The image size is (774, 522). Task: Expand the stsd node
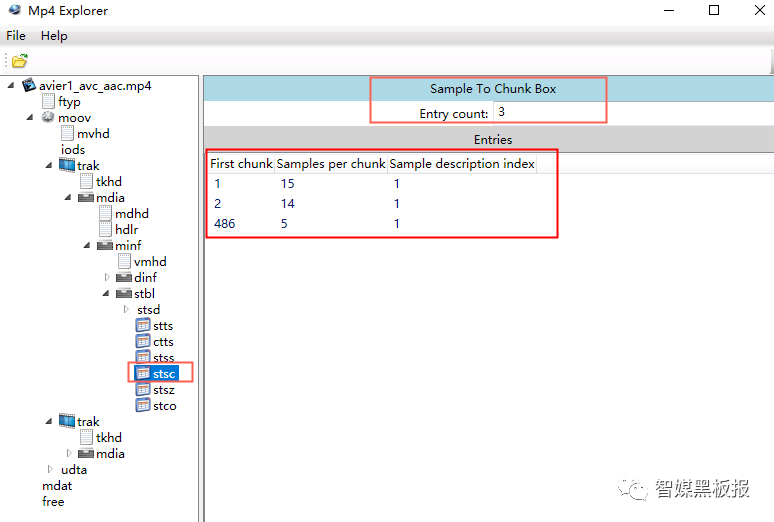(x=126, y=309)
